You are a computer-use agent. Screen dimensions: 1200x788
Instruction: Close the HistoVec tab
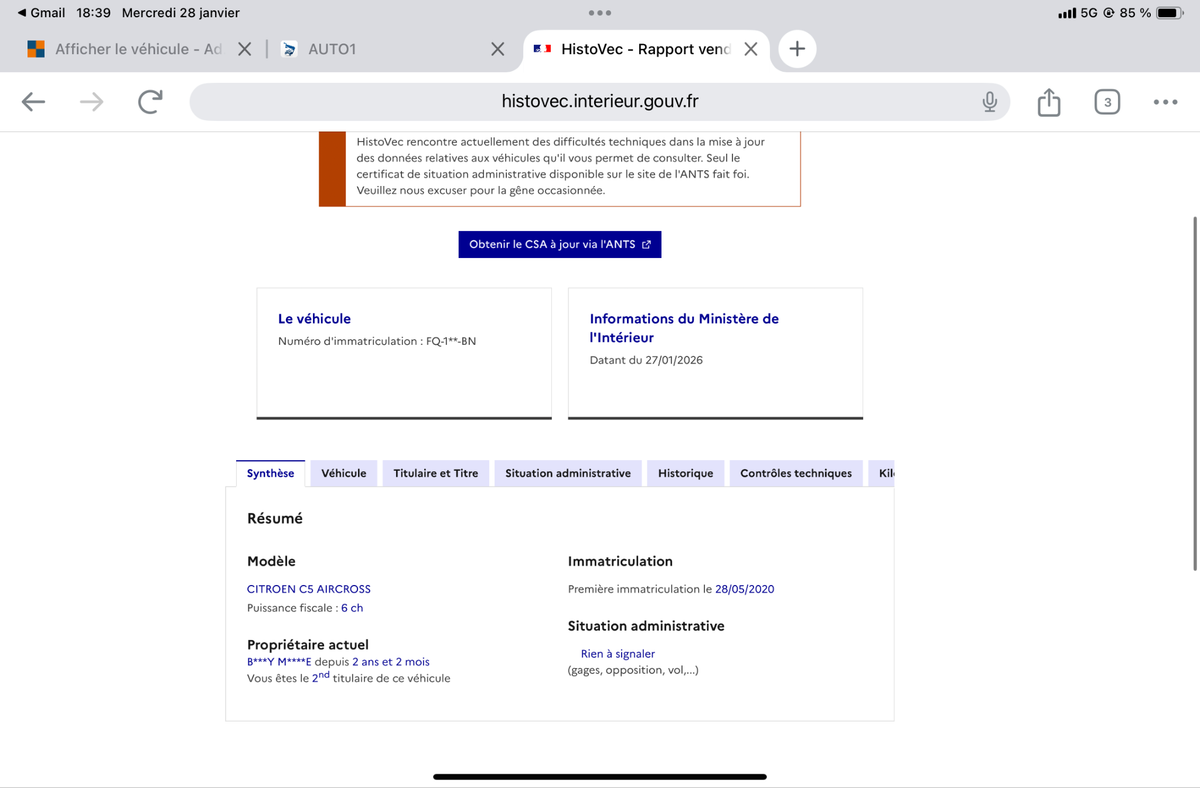point(751,49)
